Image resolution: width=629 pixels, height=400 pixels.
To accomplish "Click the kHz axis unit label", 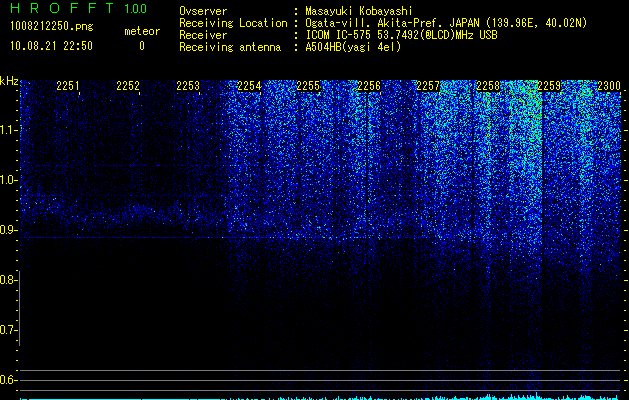I will pos(9,81).
